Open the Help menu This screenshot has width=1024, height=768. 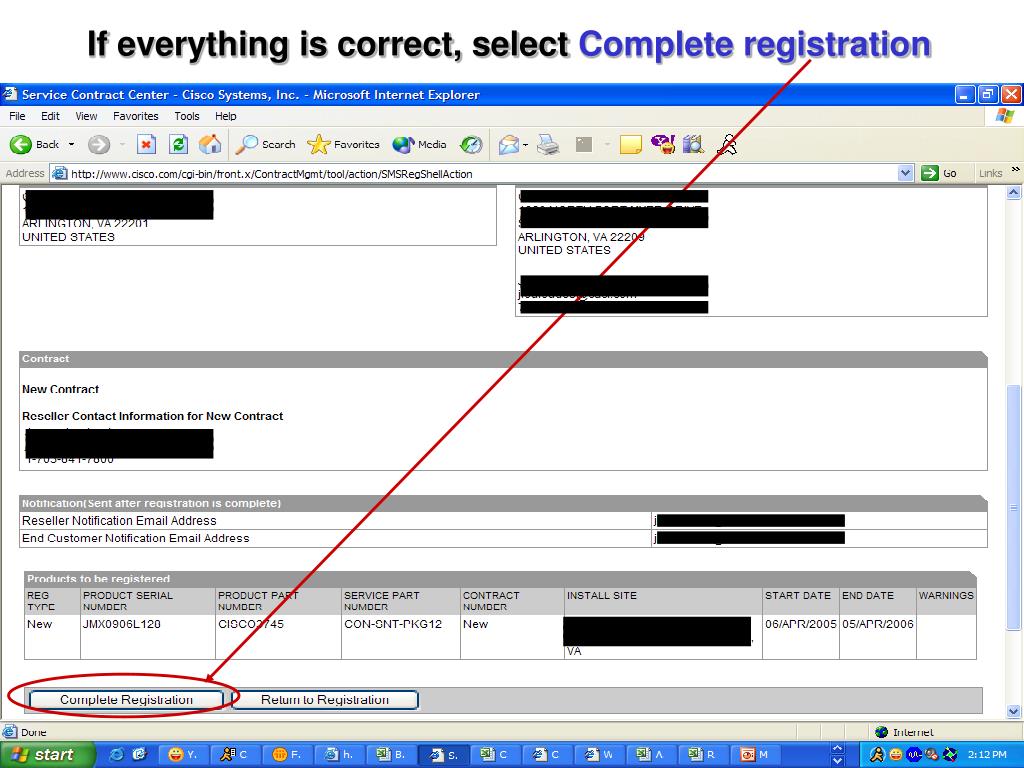point(226,116)
